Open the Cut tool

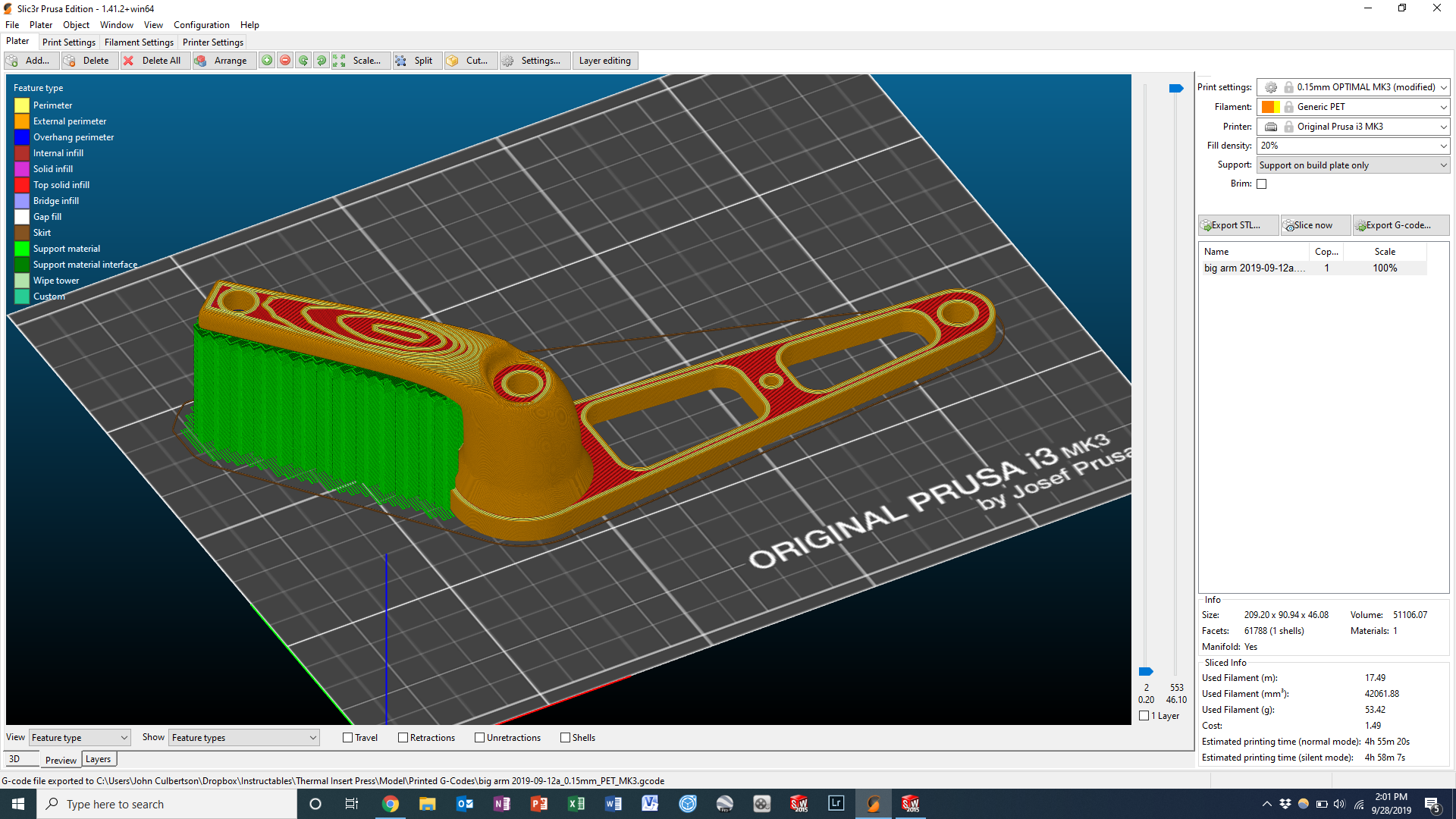[469, 61]
